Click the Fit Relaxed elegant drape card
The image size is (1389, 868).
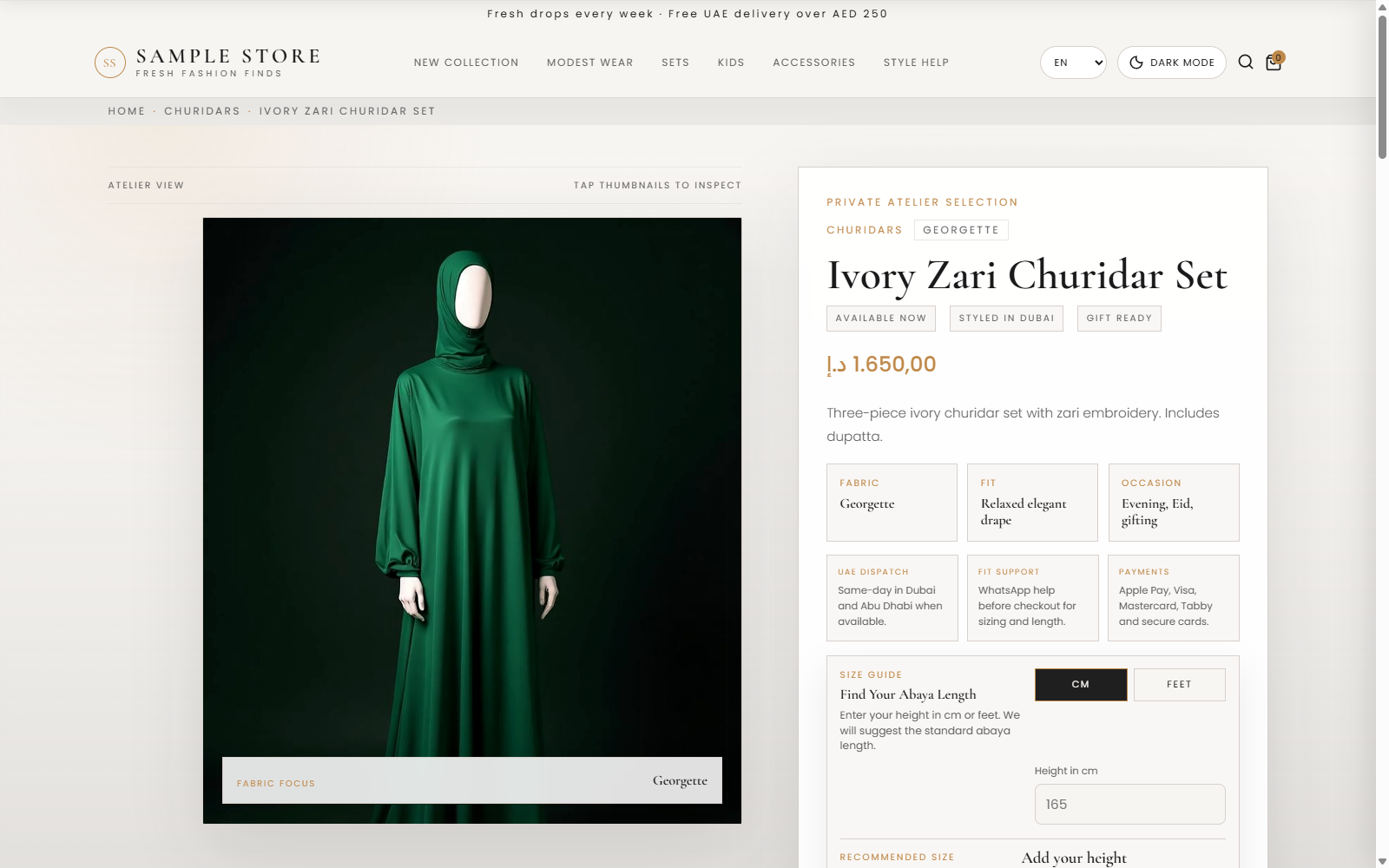pos(1032,503)
